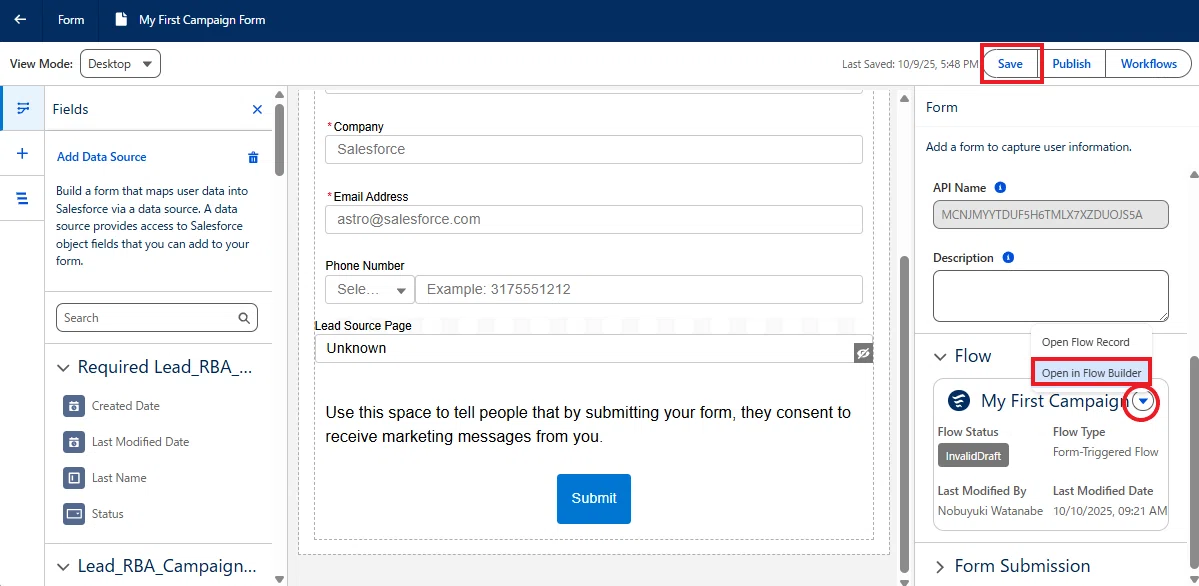The width and height of the screenshot is (1199, 586).
Task: Close the Fields panel with X
Action: tap(257, 109)
